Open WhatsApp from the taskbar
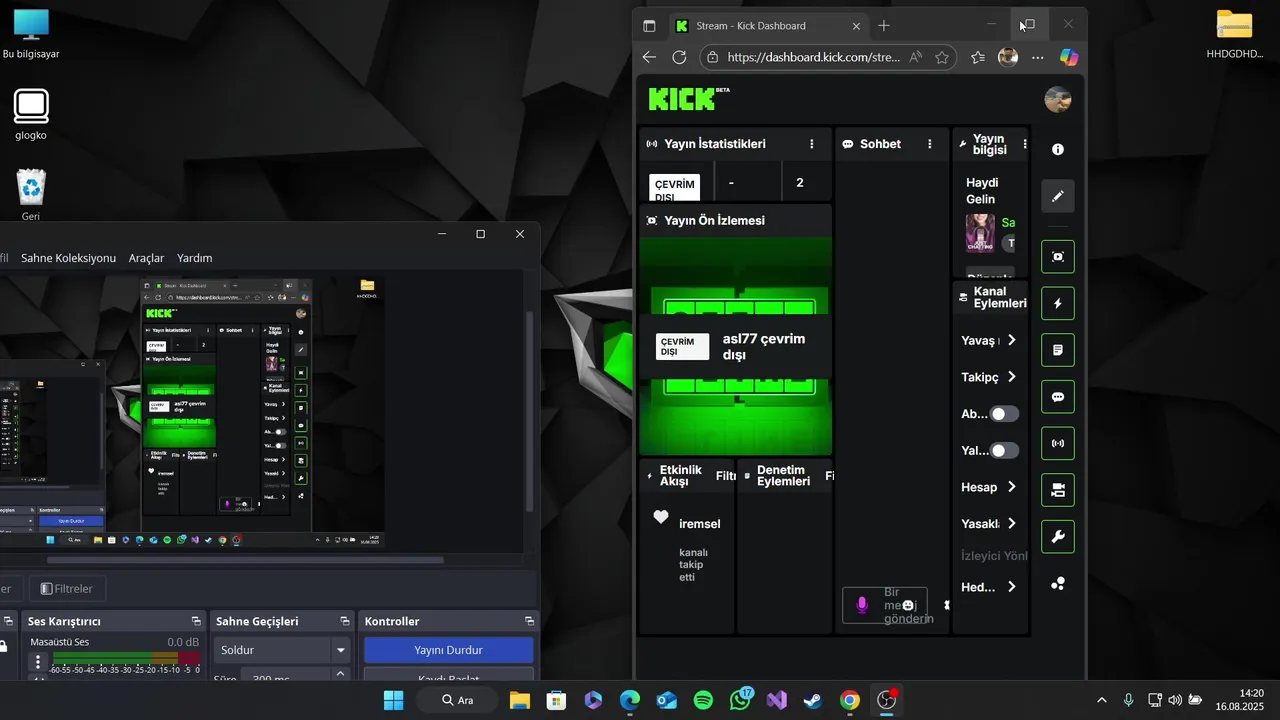Screen dimensions: 1280x720 click(740, 700)
